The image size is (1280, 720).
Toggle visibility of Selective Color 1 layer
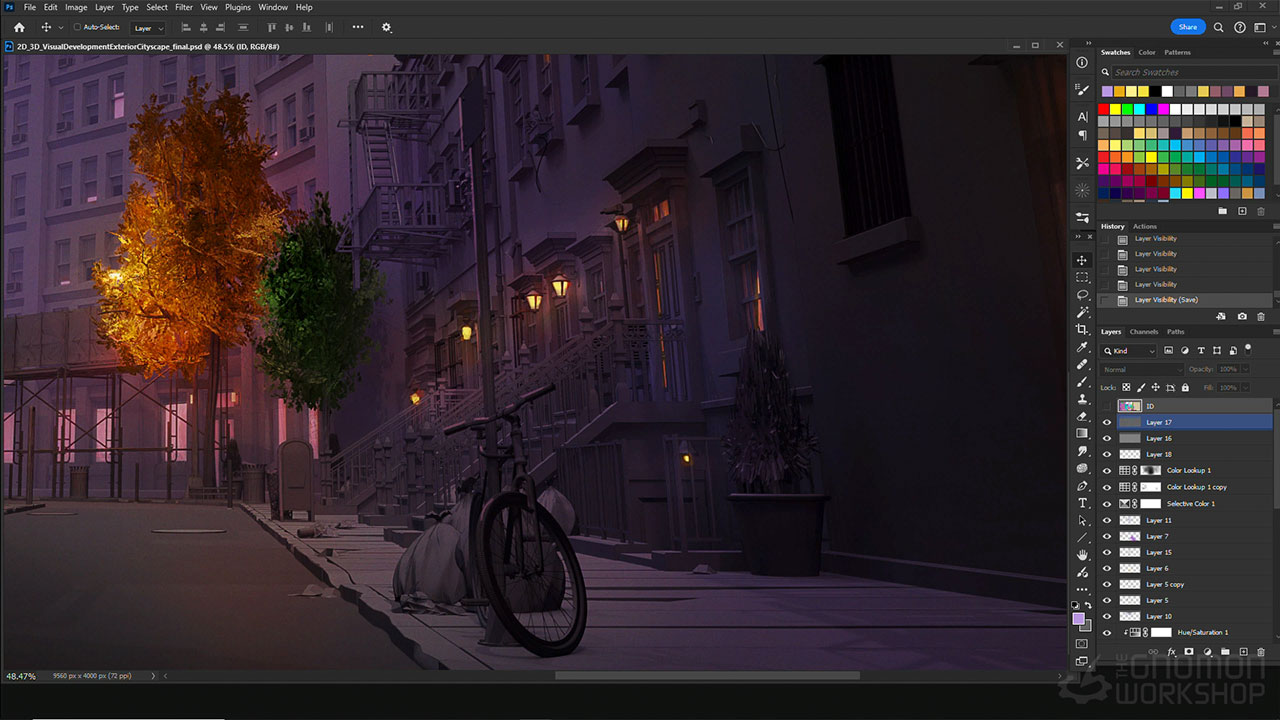1106,503
